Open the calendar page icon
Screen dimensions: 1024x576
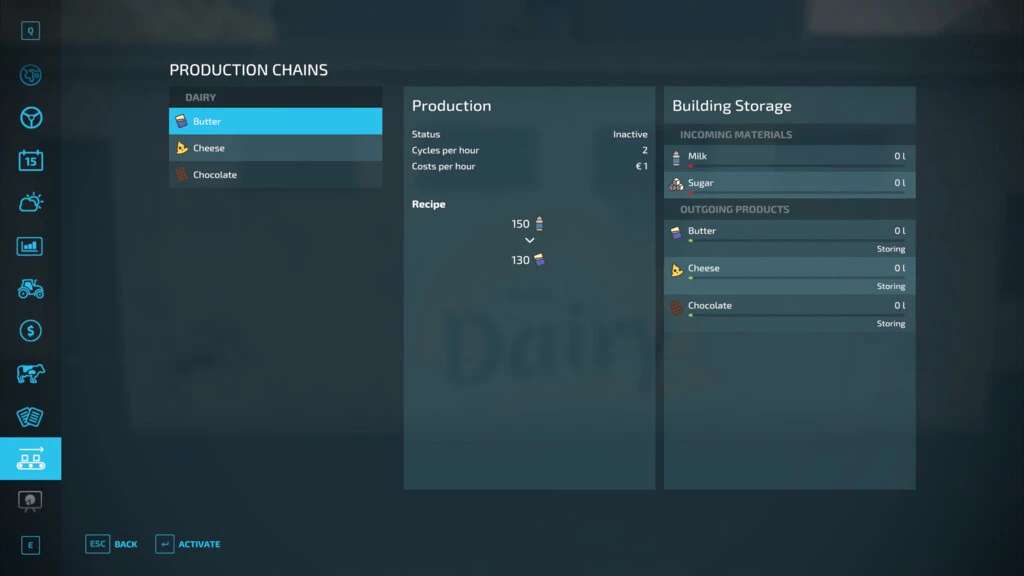click(30, 160)
